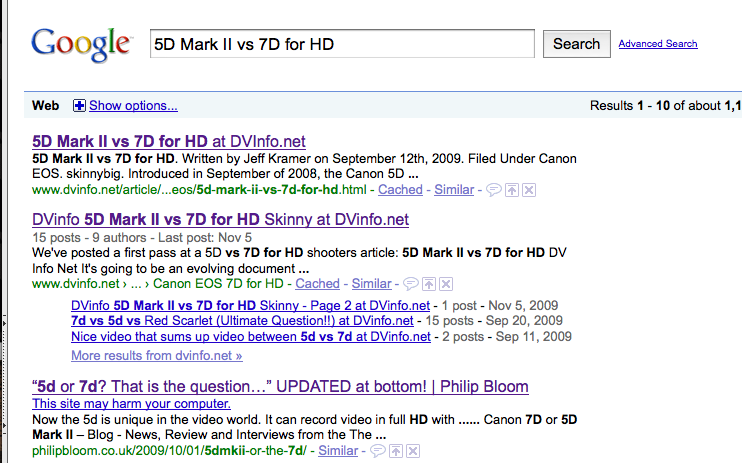Screen dimensions: 742x463
Task: Click comment bubble icon on Canon EOS 7D forum result
Action: point(411,284)
